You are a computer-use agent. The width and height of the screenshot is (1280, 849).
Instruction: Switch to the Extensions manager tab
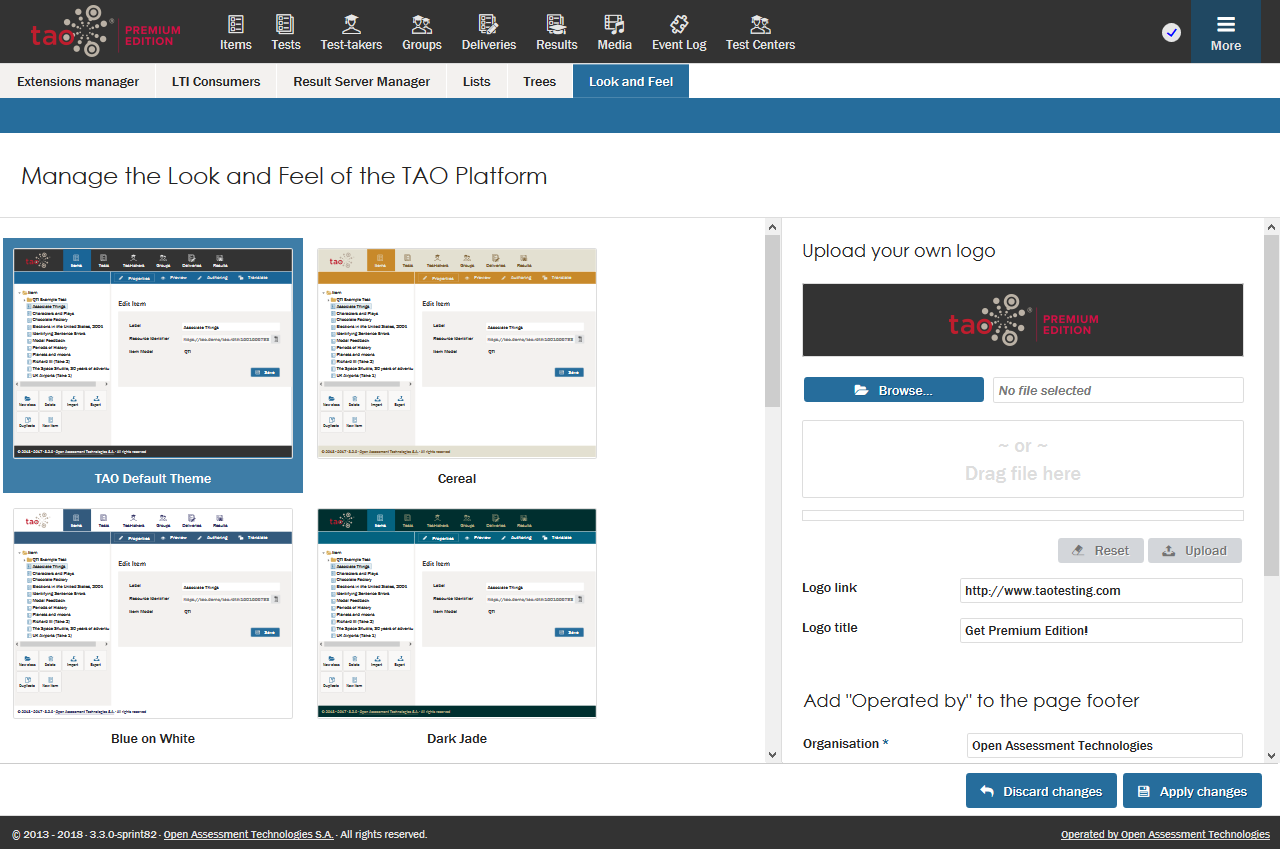click(78, 82)
